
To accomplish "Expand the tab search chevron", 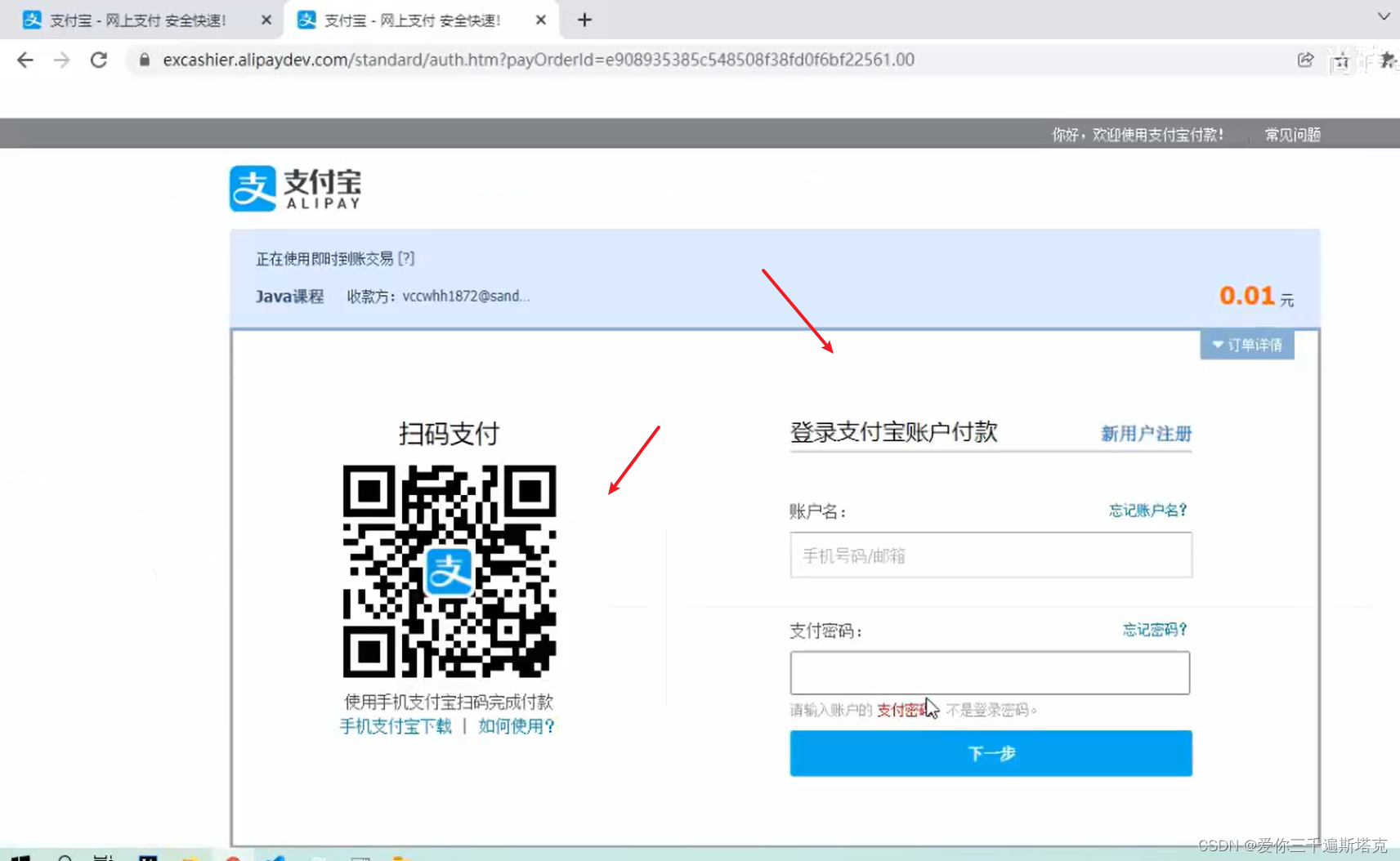I will point(1384,16).
